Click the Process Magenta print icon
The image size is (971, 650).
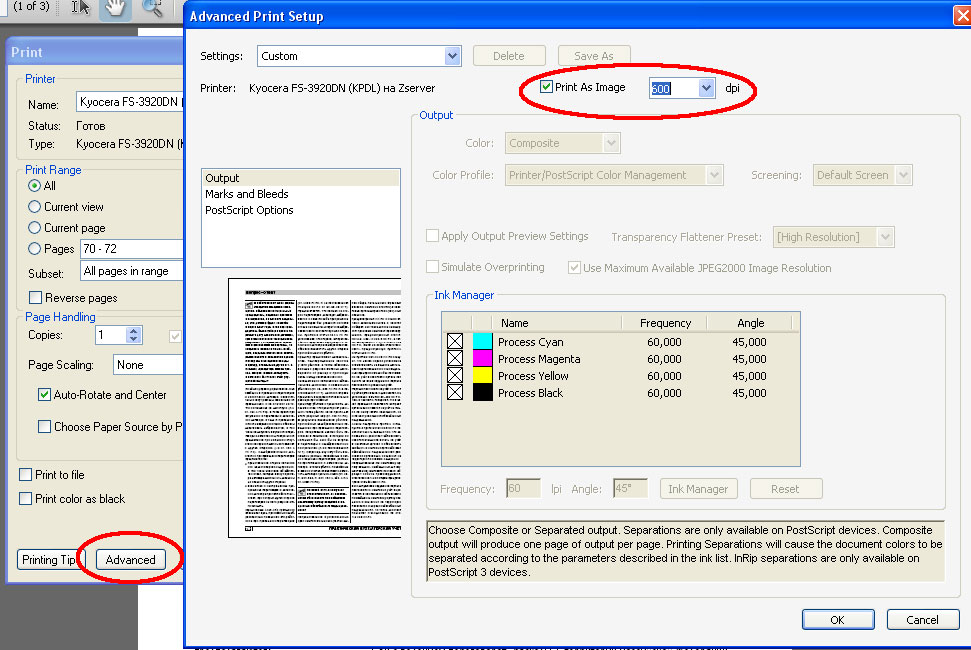click(455, 359)
